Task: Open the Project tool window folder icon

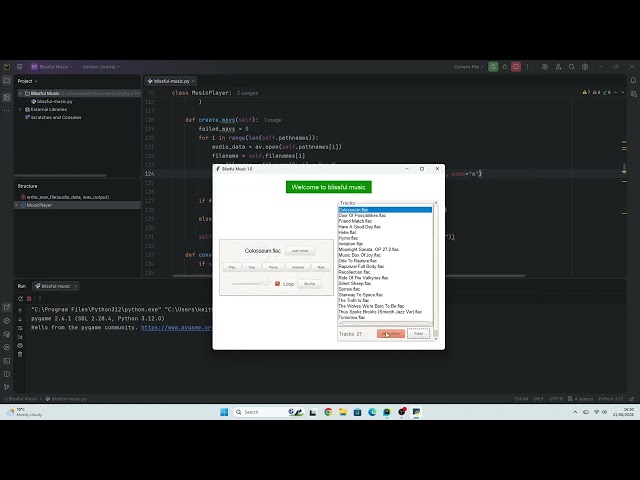Action: click(7, 81)
